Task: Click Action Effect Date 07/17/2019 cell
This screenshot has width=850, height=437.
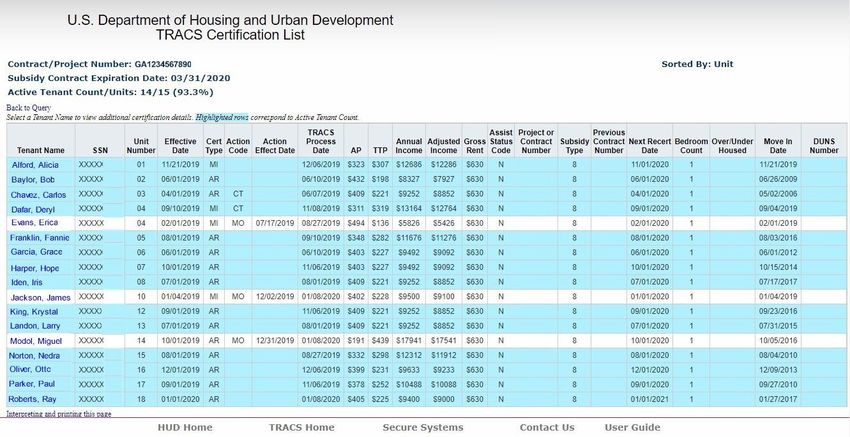Action: 275,223
